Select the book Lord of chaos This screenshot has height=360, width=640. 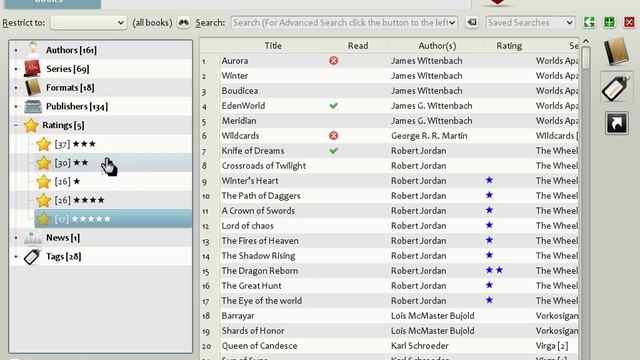tap(247, 226)
